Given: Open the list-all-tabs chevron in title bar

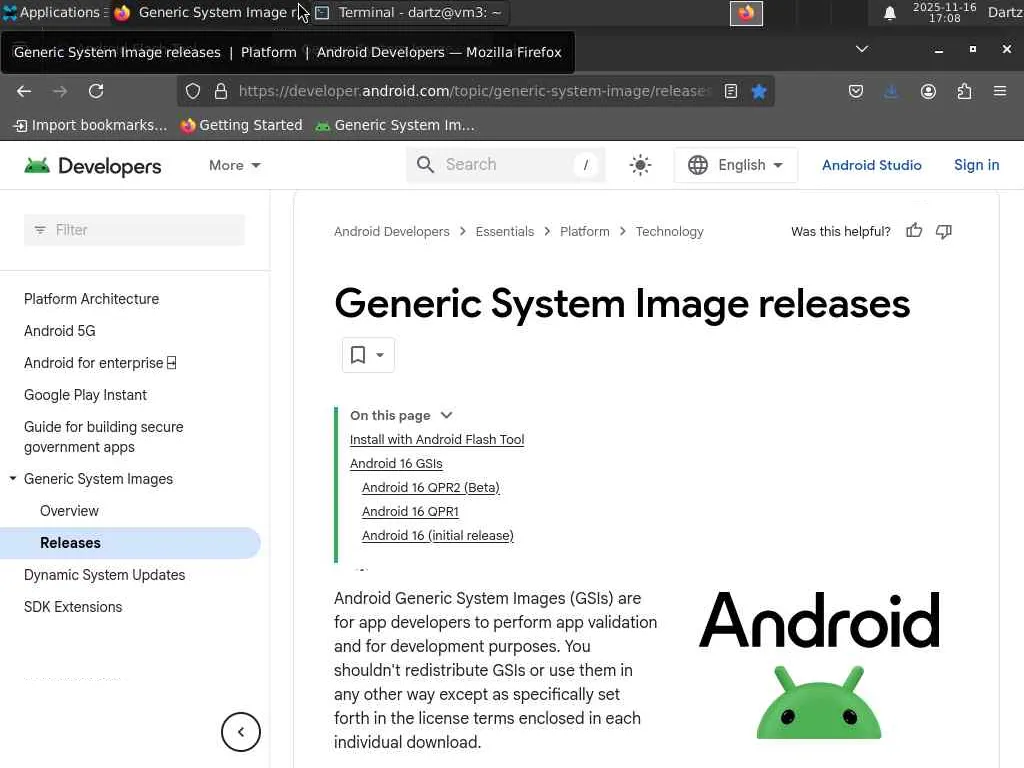Looking at the screenshot, I should pos(862,49).
